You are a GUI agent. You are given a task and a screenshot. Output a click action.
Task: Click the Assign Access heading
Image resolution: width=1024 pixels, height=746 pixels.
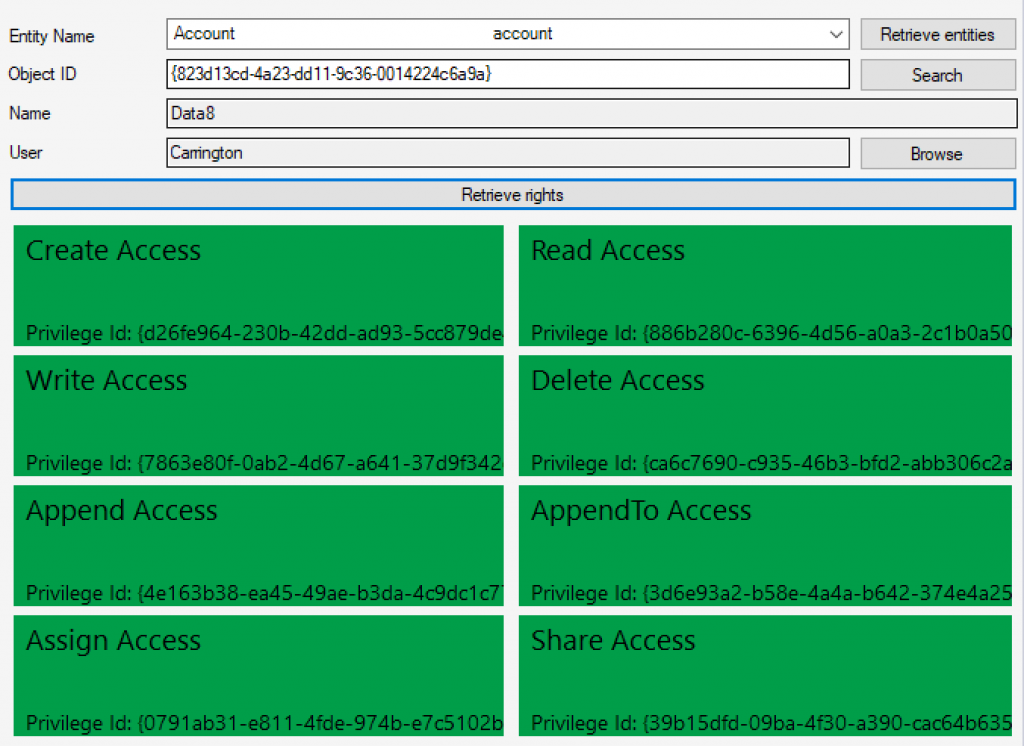[x=113, y=641]
